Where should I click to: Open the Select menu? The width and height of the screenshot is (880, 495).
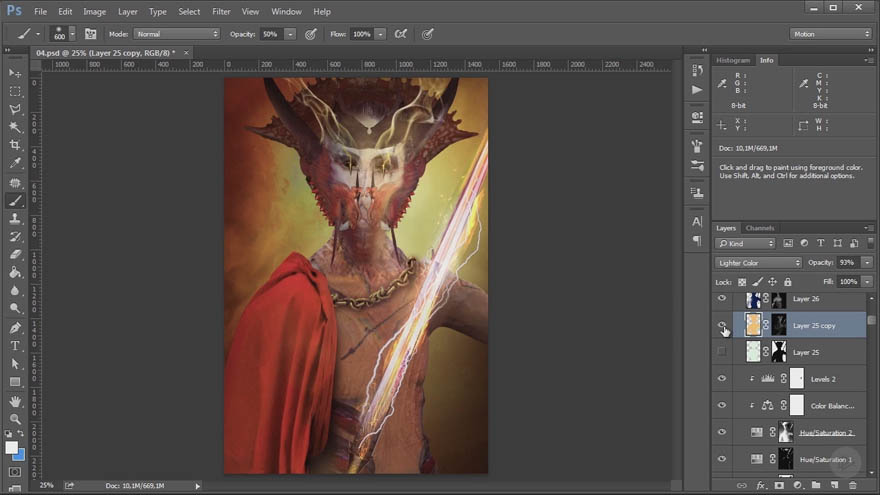pos(189,11)
